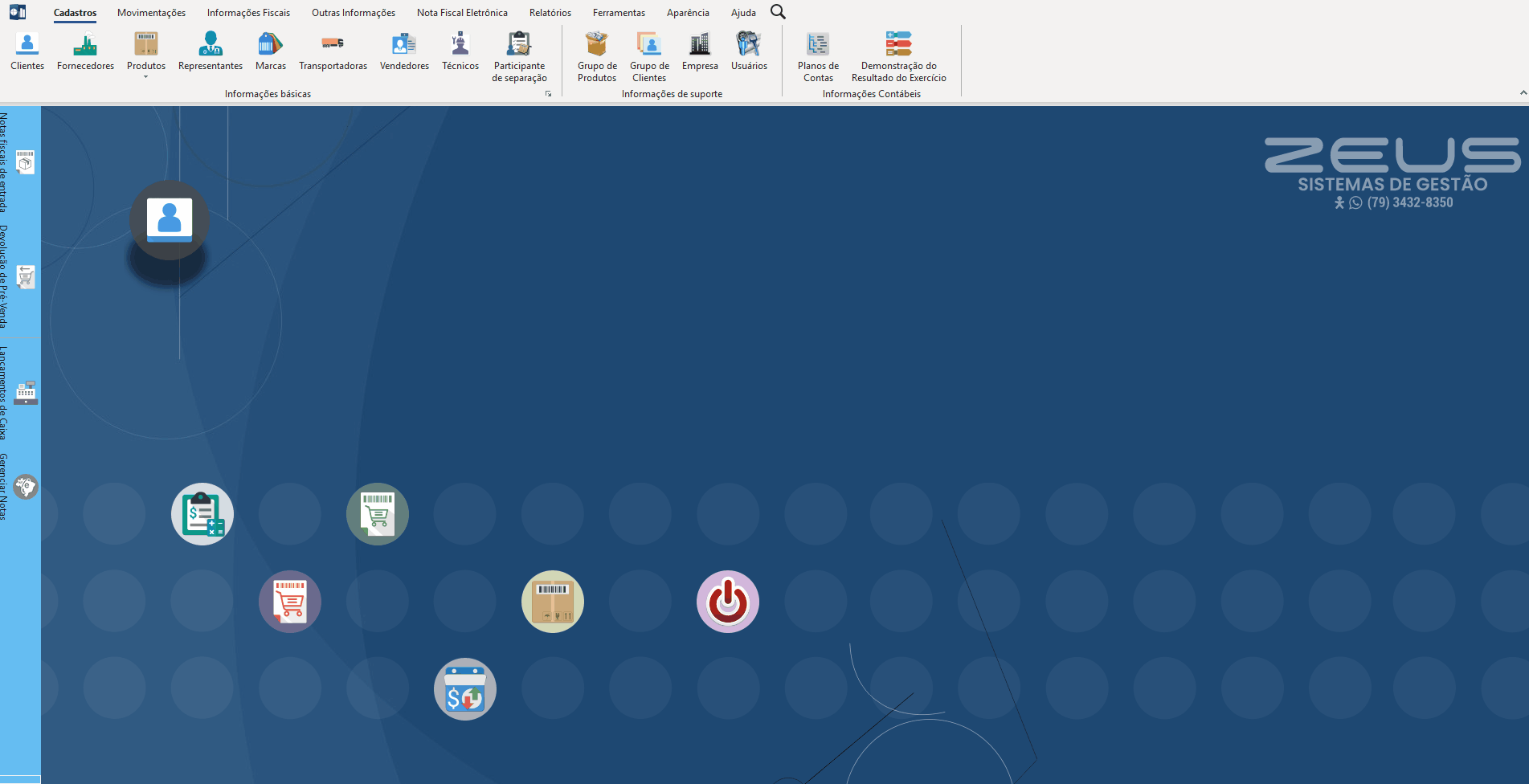Open the Empresa settings
Image resolution: width=1529 pixels, height=784 pixels.
[700, 51]
